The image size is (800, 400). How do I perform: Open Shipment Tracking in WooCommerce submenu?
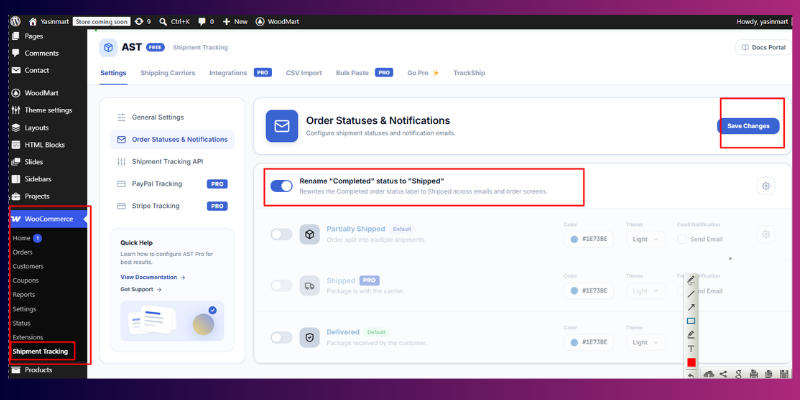click(40, 352)
